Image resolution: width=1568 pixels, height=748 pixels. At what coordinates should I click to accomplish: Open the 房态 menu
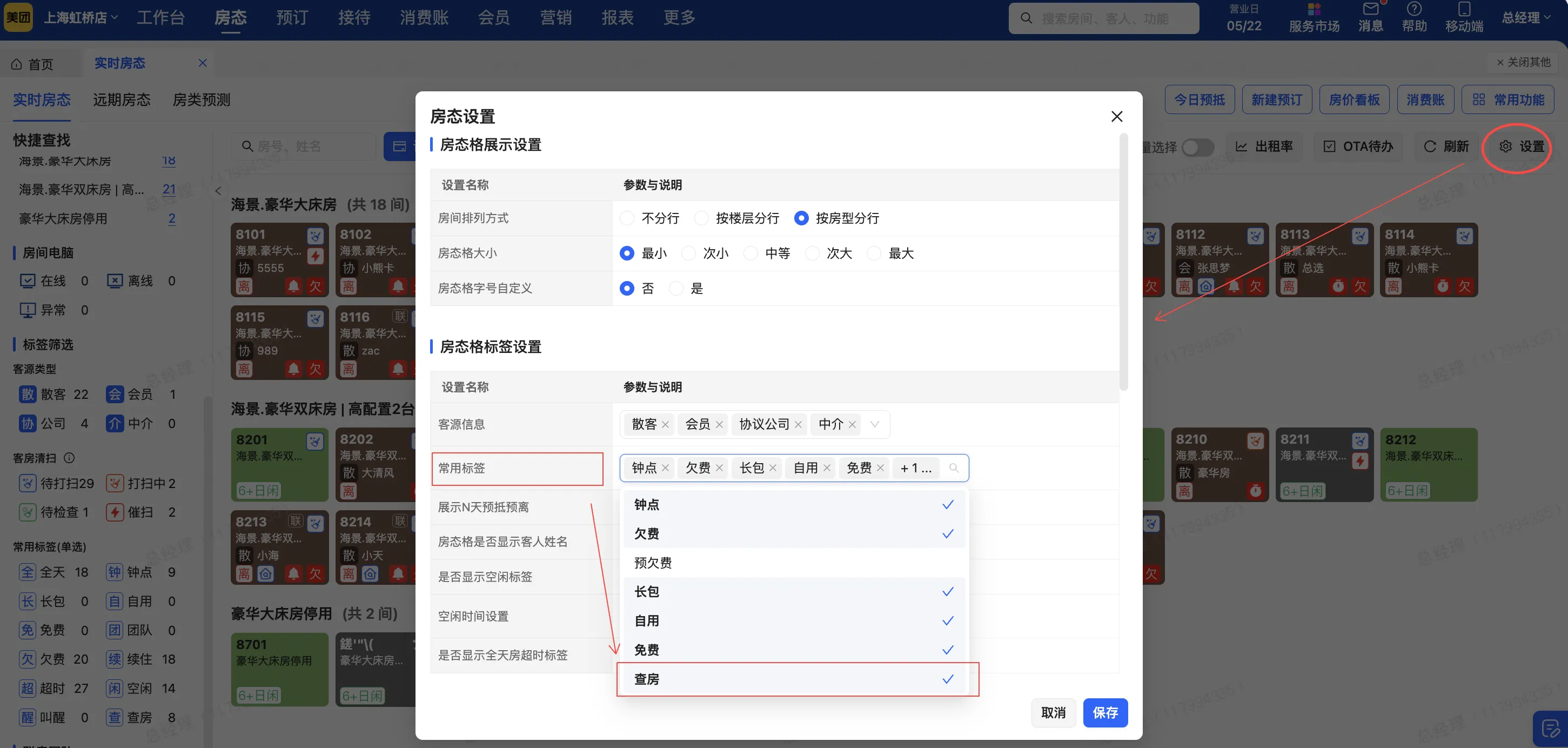coord(230,18)
